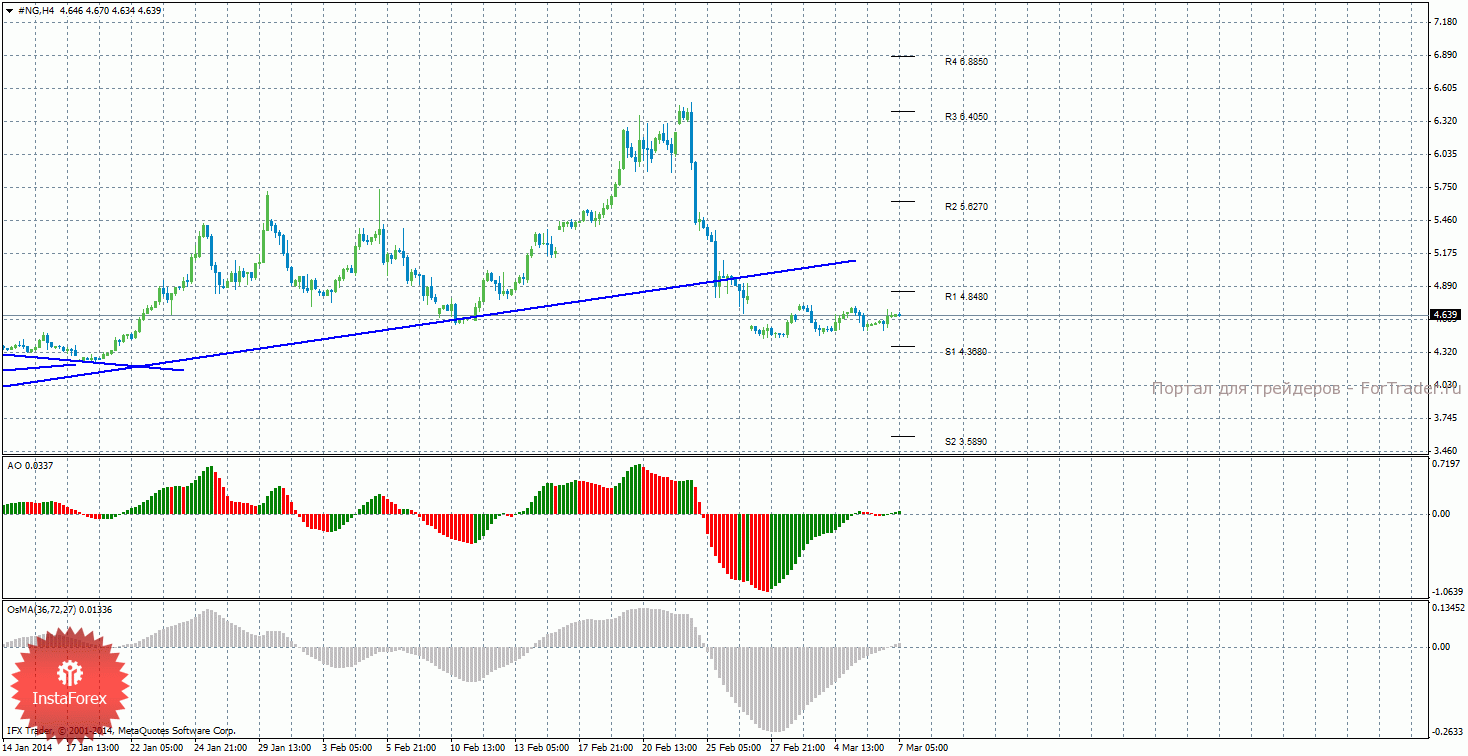The width and height of the screenshot is (1468, 756).
Task: Click the AO 0.0337 indicator label
Action: click(30, 465)
